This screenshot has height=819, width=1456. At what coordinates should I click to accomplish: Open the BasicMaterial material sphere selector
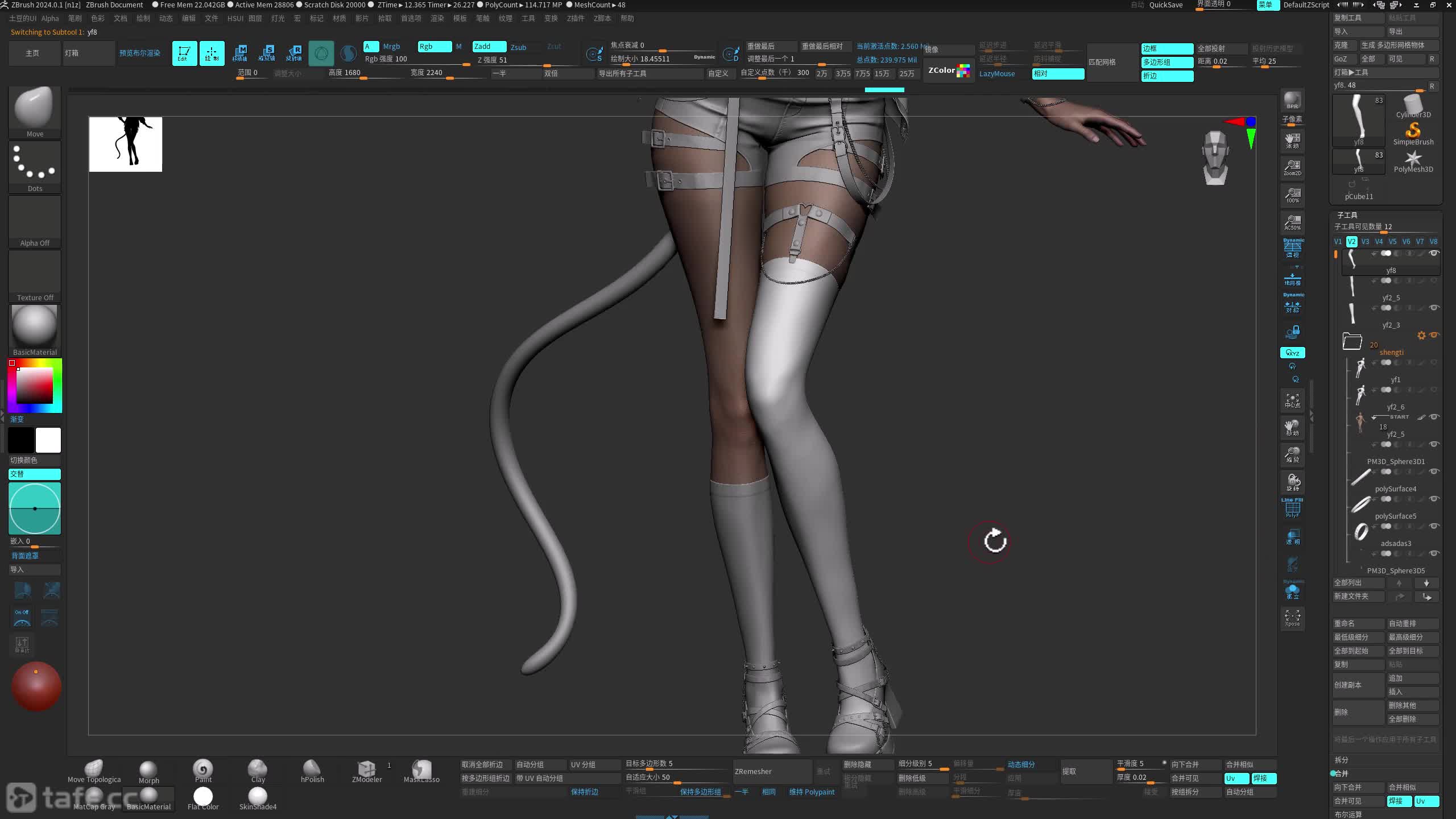35,330
